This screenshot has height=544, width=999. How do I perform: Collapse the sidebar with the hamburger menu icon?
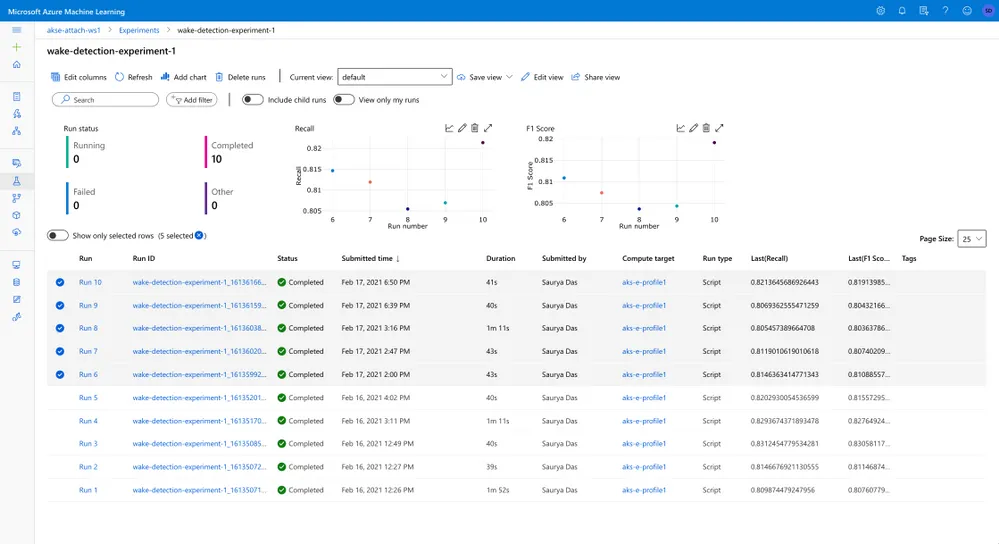[x=17, y=30]
